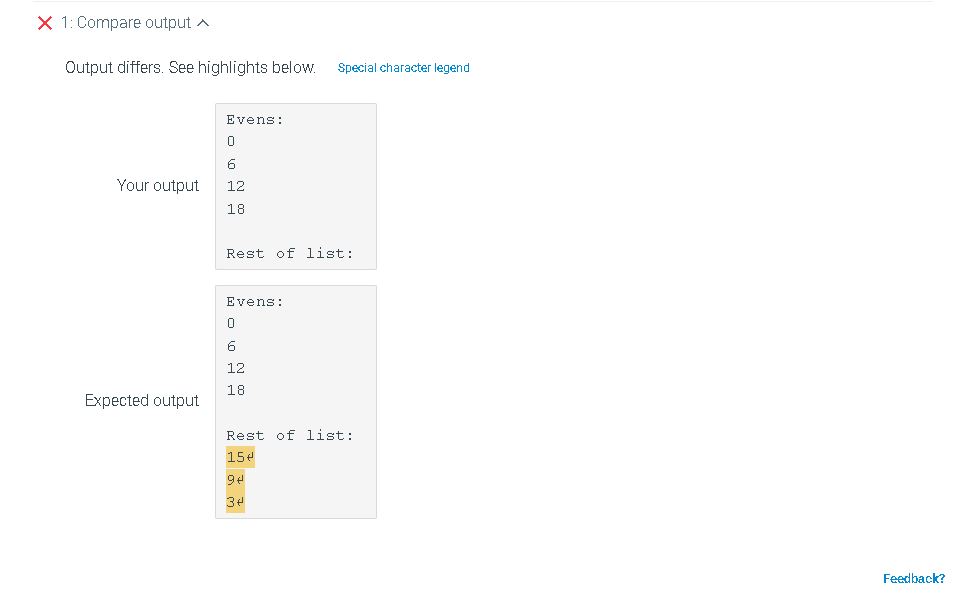Click the upward chevron beside Compare output

(203, 22)
